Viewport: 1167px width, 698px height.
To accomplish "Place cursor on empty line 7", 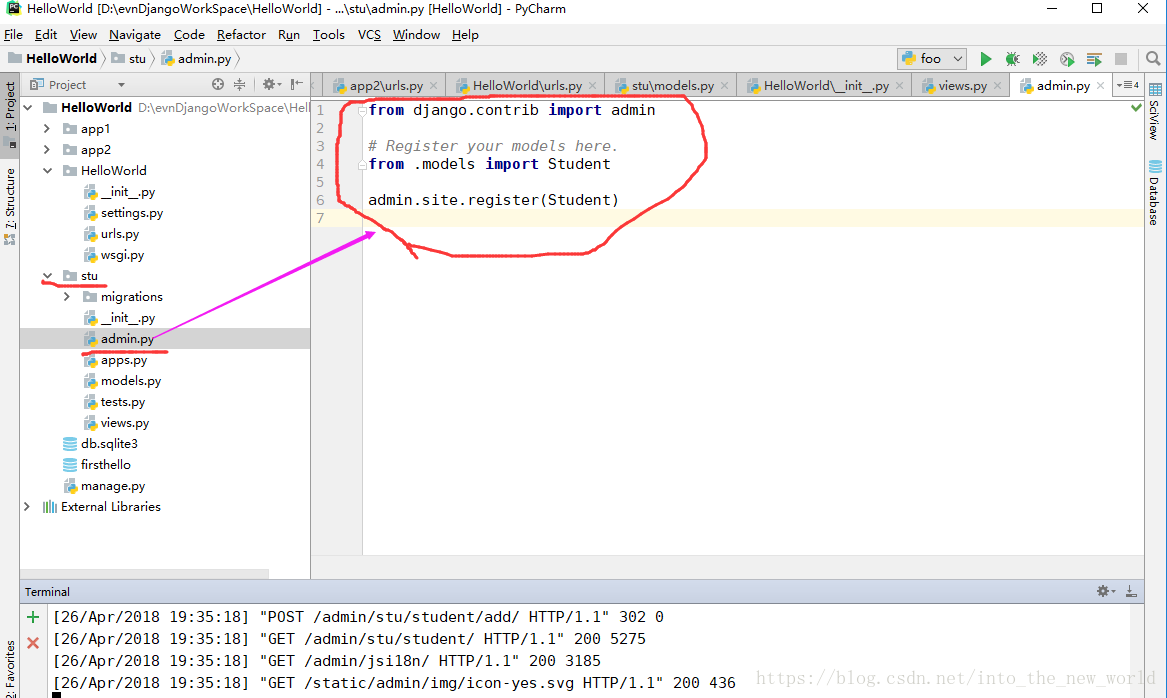I will click(x=752, y=218).
